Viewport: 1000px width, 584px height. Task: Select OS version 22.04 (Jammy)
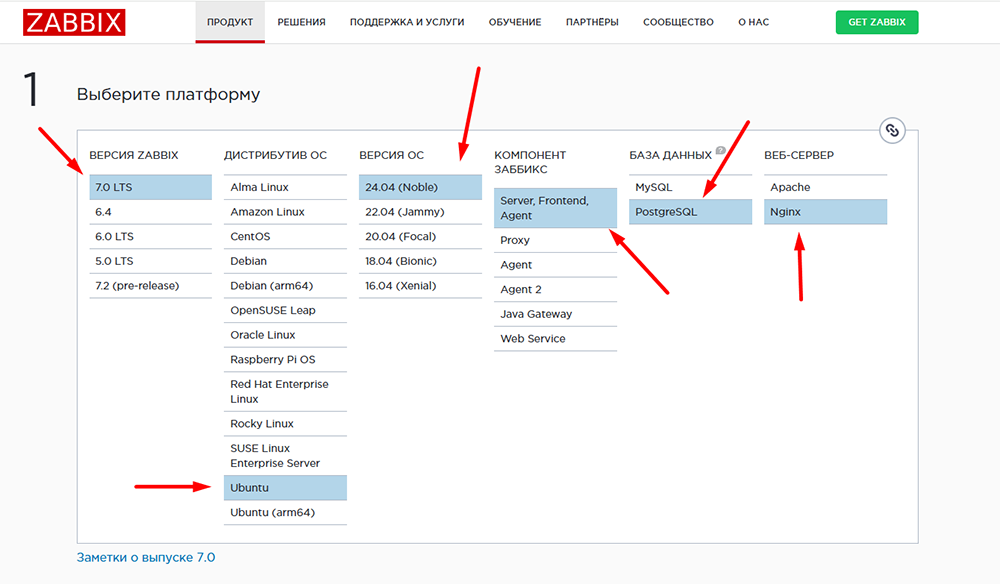coord(420,212)
